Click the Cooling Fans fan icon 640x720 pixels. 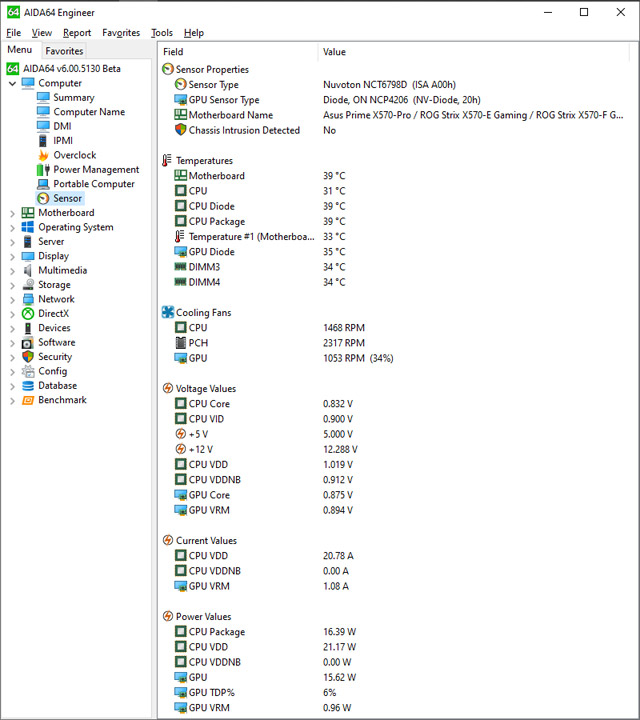[168, 312]
